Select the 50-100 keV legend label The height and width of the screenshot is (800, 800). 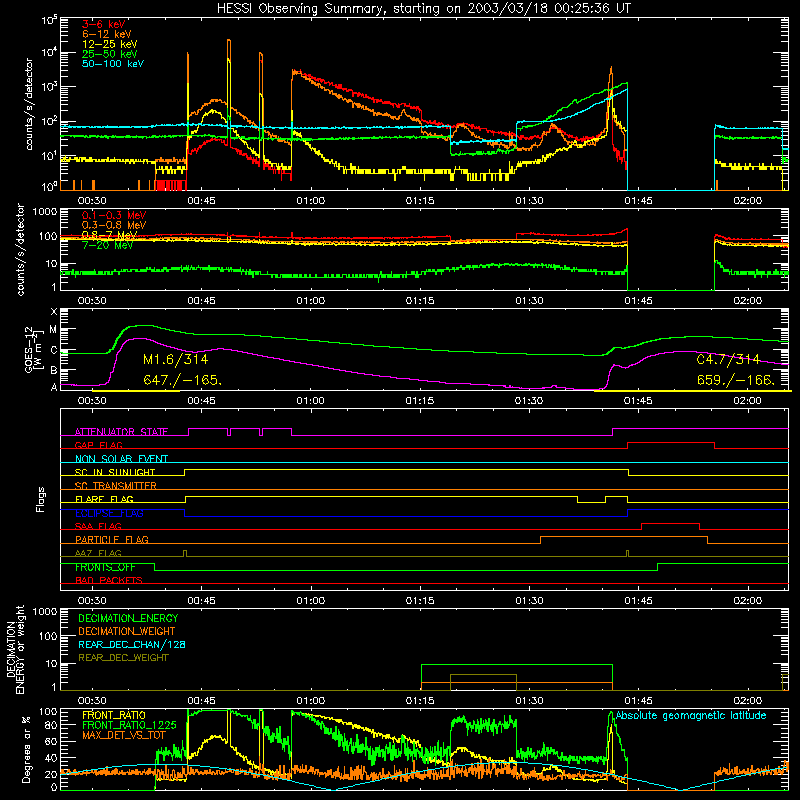tap(113, 64)
